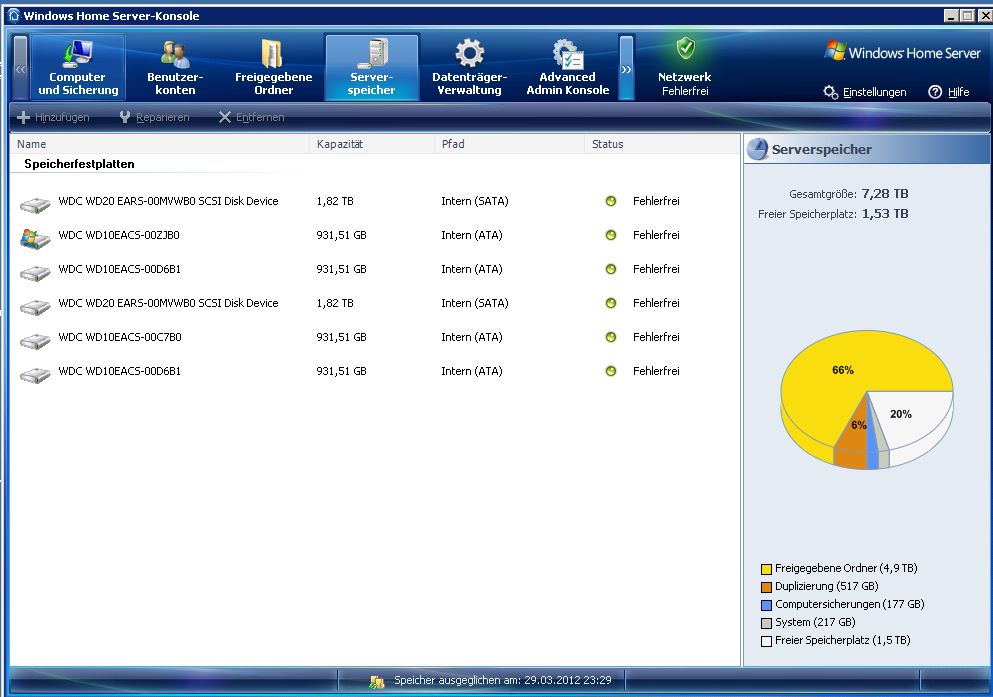Click the drive icon of WD10EACS-00C7B0
This screenshot has width=993, height=697.
click(x=35, y=341)
